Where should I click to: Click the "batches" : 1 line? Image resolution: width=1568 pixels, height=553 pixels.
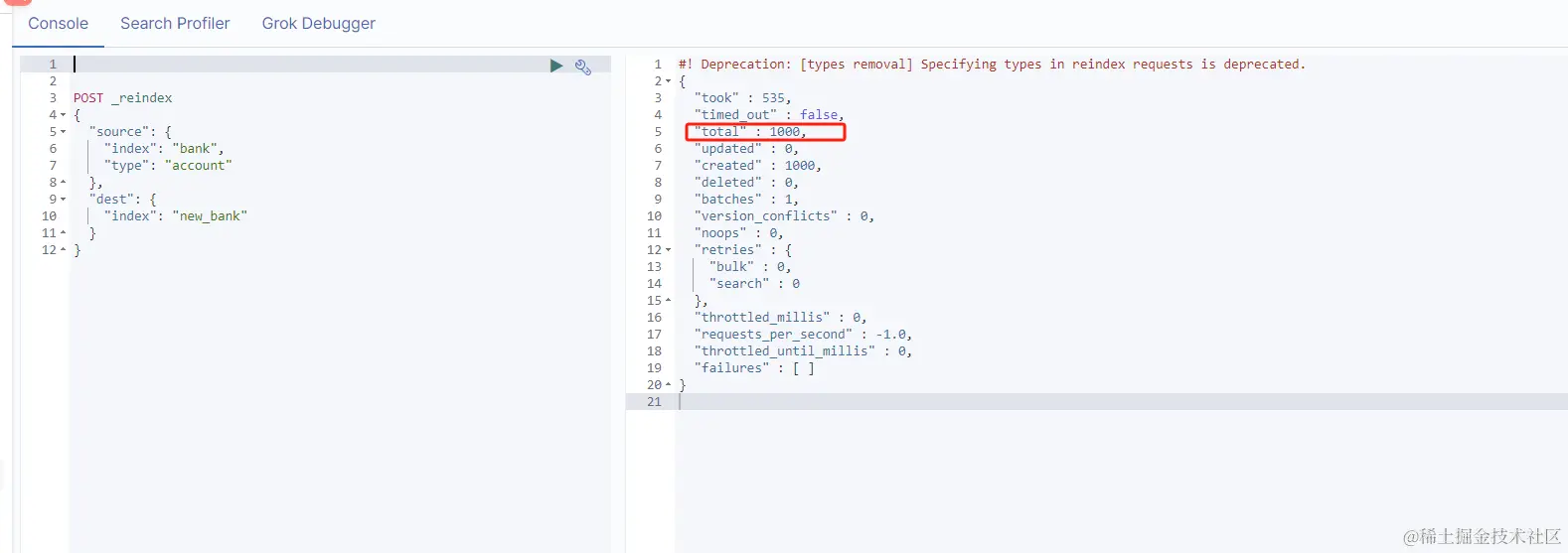pyautogui.click(x=746, y=200)
